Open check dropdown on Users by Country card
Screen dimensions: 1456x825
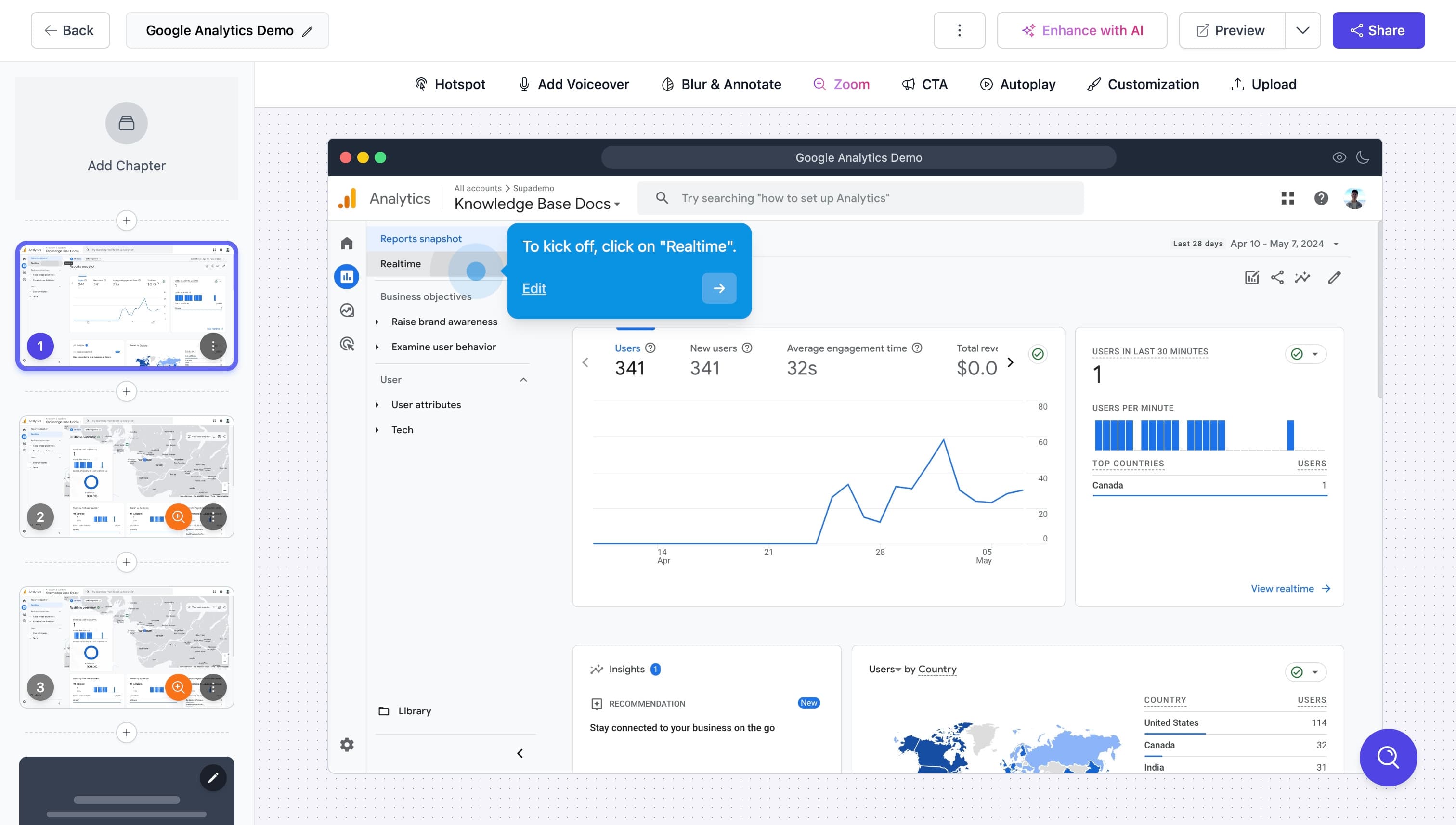point(1305,672)
